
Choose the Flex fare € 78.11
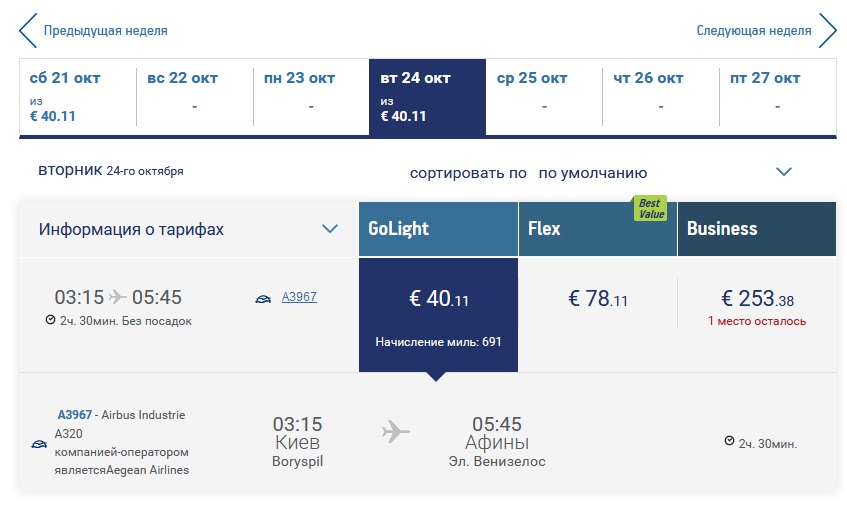598,299
